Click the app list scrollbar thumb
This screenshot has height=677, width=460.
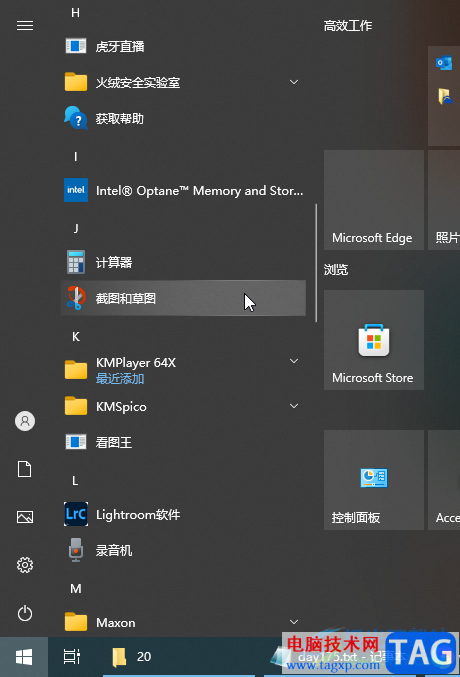click(316, 263)
